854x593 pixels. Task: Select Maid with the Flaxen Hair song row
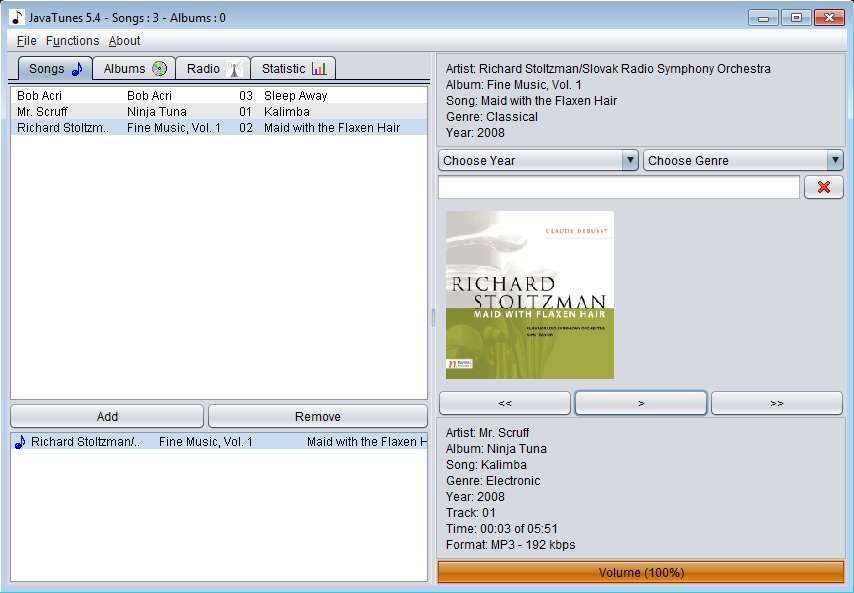219,127
